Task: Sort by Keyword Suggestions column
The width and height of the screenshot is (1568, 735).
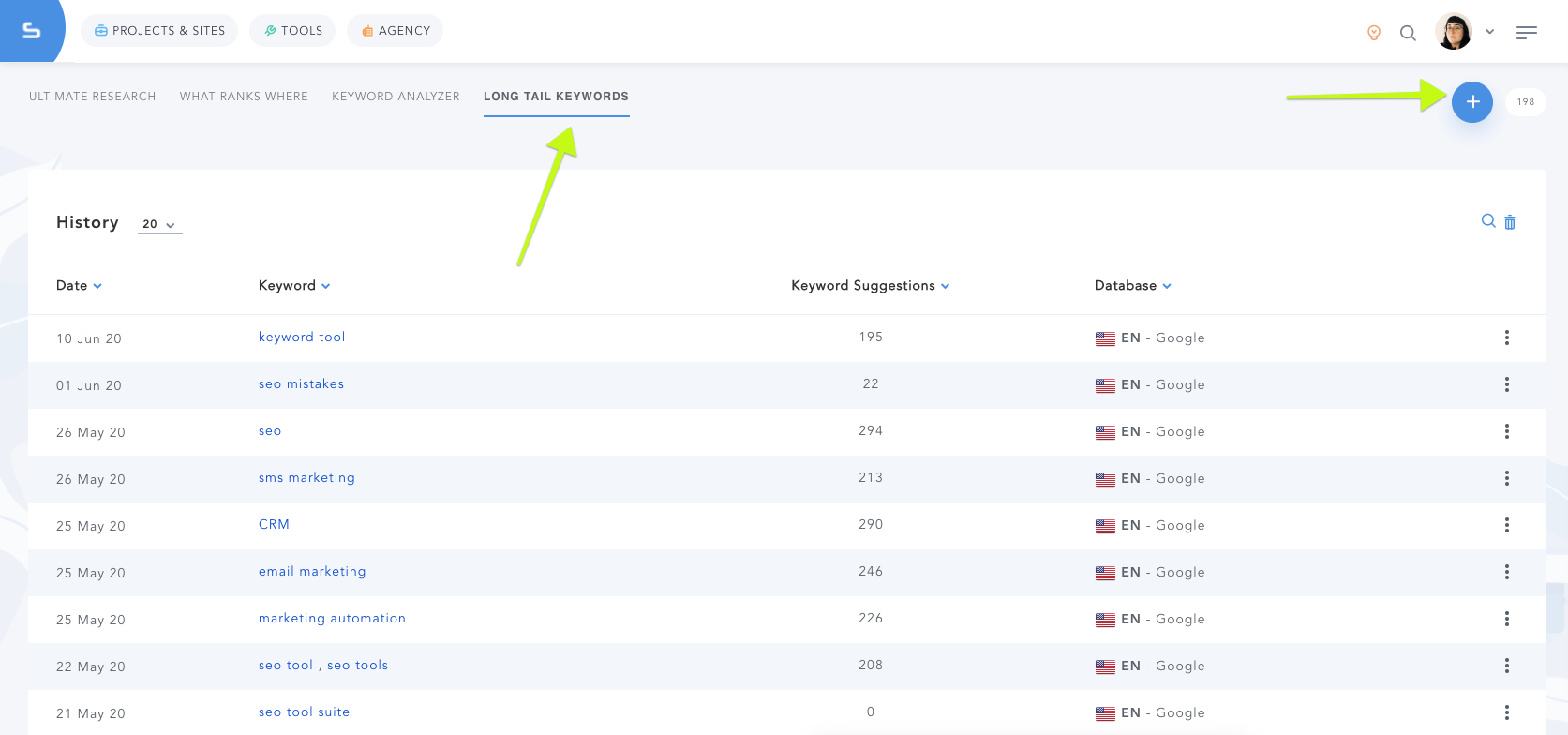Action: [x=871, y=285]
